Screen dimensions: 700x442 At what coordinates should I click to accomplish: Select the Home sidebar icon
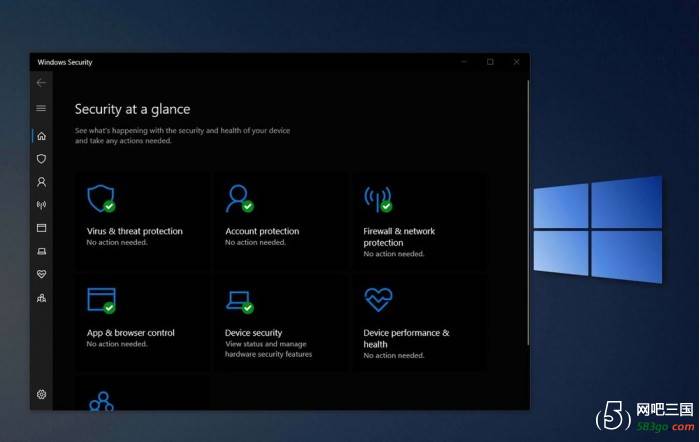point(42,136)
